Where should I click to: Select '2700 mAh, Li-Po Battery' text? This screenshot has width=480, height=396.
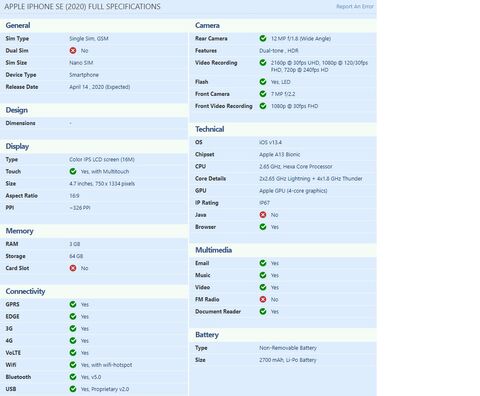(288, 360)
